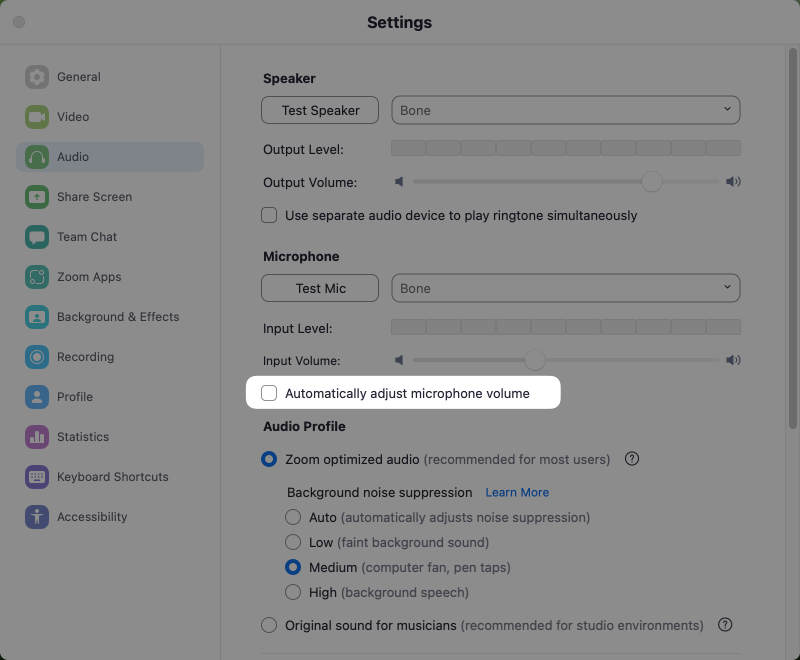Open Zoom Apps settings
The image size is (800, 660).
tap(110, 277)
